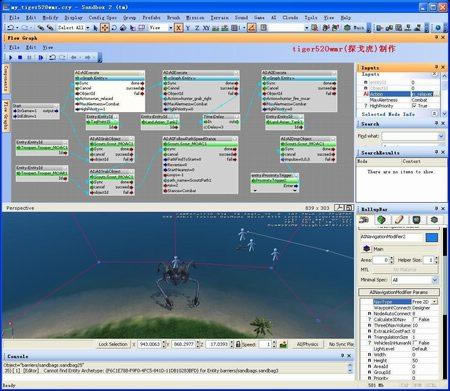Stop the flow graph playback
Image resolution: width=450 pixels, height=391 pixels.
point(20,57)
